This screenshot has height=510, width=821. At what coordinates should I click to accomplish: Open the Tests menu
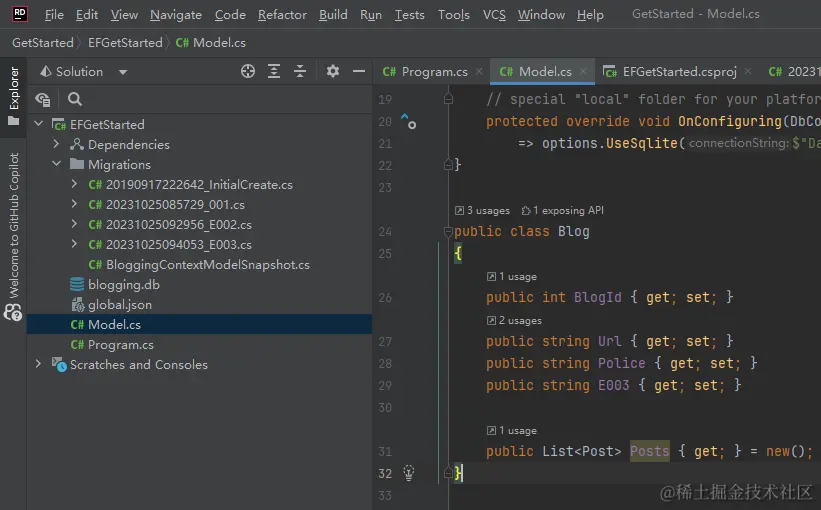pos(409,15)
